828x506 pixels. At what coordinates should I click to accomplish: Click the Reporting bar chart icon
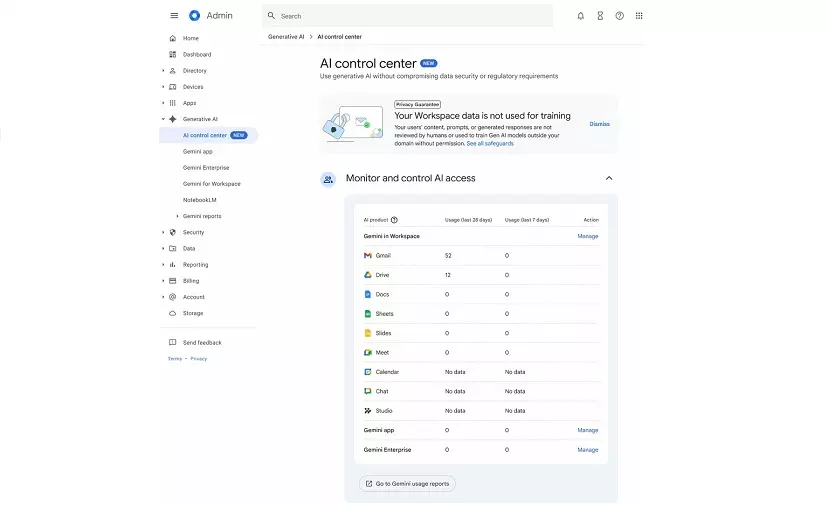pos(173,265)
